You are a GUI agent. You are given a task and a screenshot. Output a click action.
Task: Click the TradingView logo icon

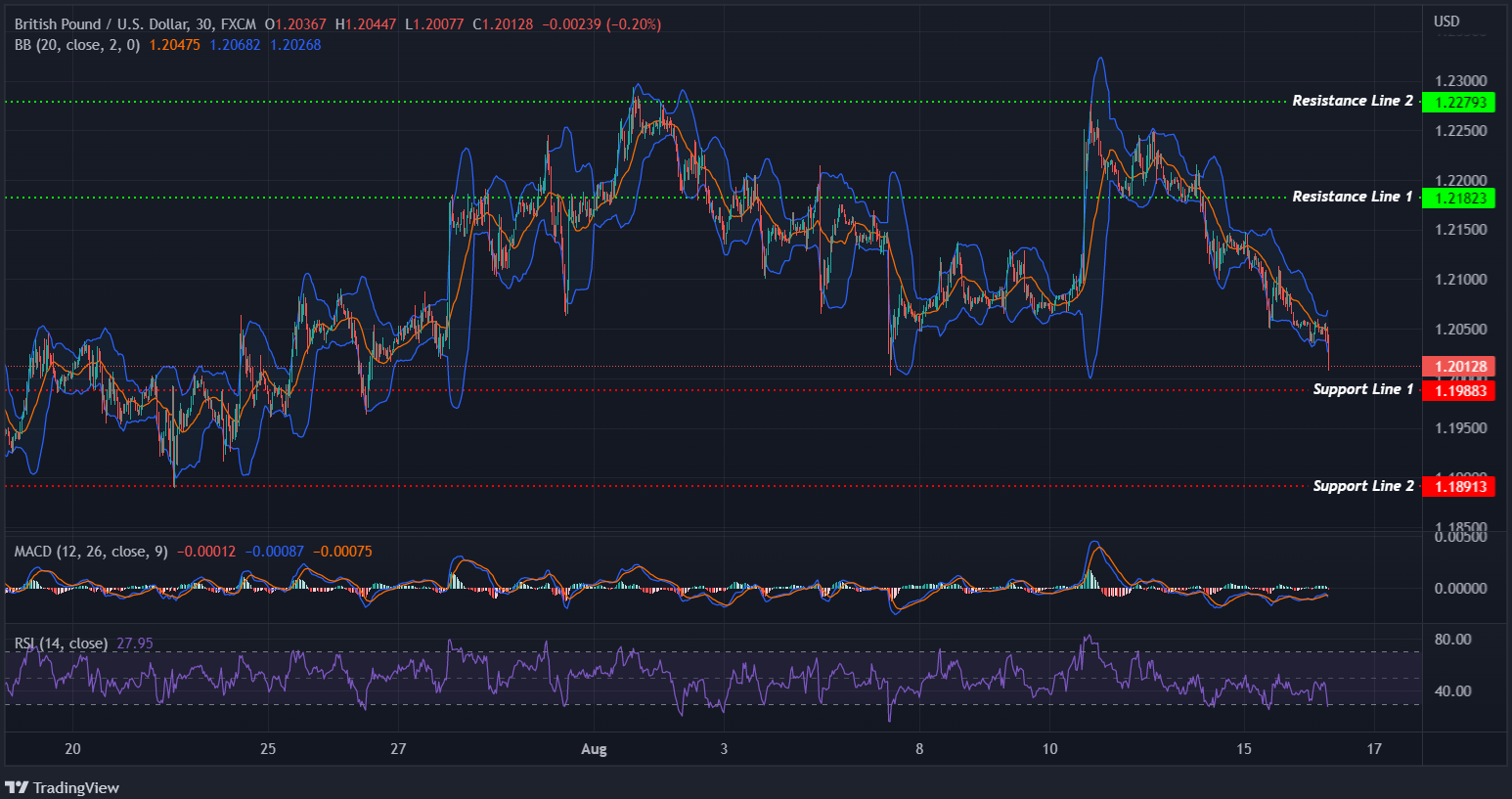point(17,787)
